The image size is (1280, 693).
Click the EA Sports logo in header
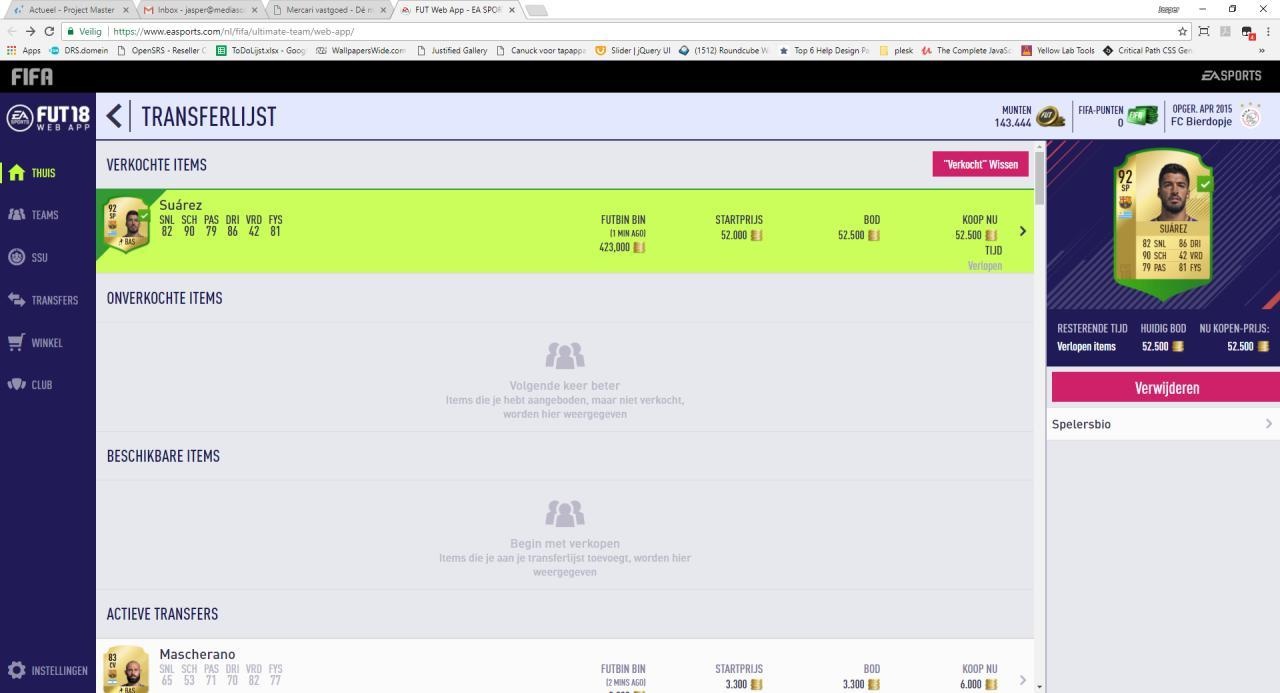click(1231, 76)
